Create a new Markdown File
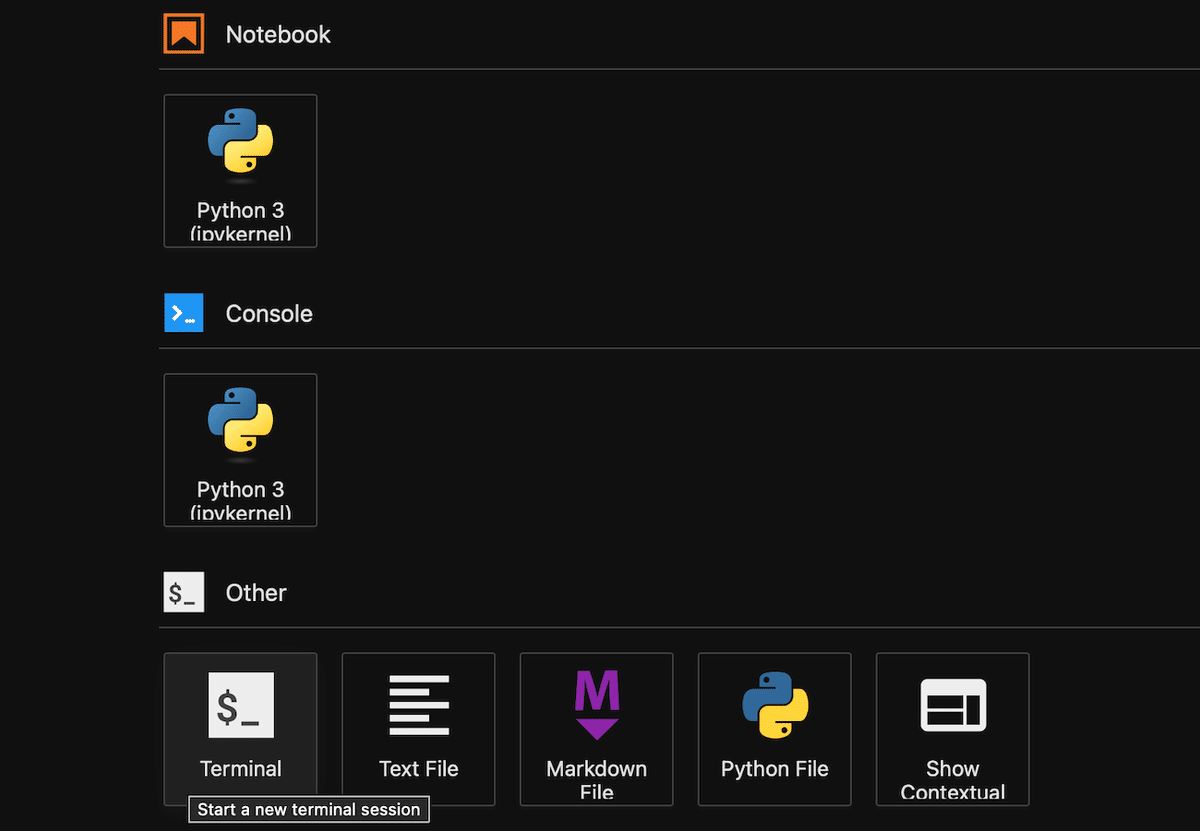This screenshot has height=831, width=1200. click(x=596, y=730)
